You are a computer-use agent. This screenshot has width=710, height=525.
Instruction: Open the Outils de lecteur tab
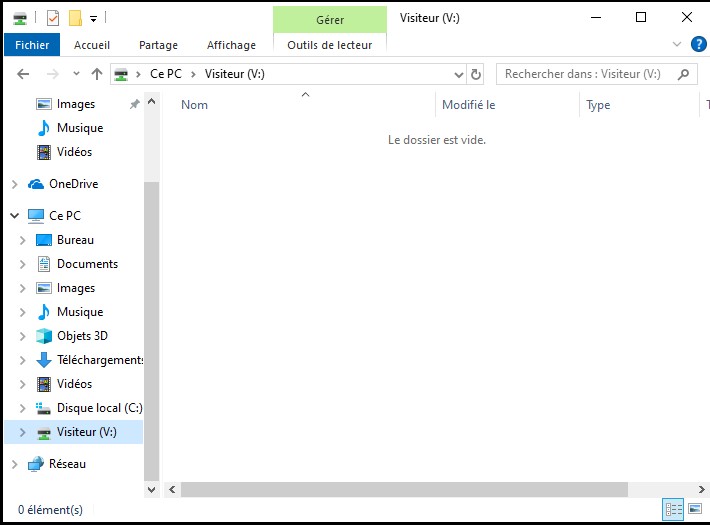330,45
